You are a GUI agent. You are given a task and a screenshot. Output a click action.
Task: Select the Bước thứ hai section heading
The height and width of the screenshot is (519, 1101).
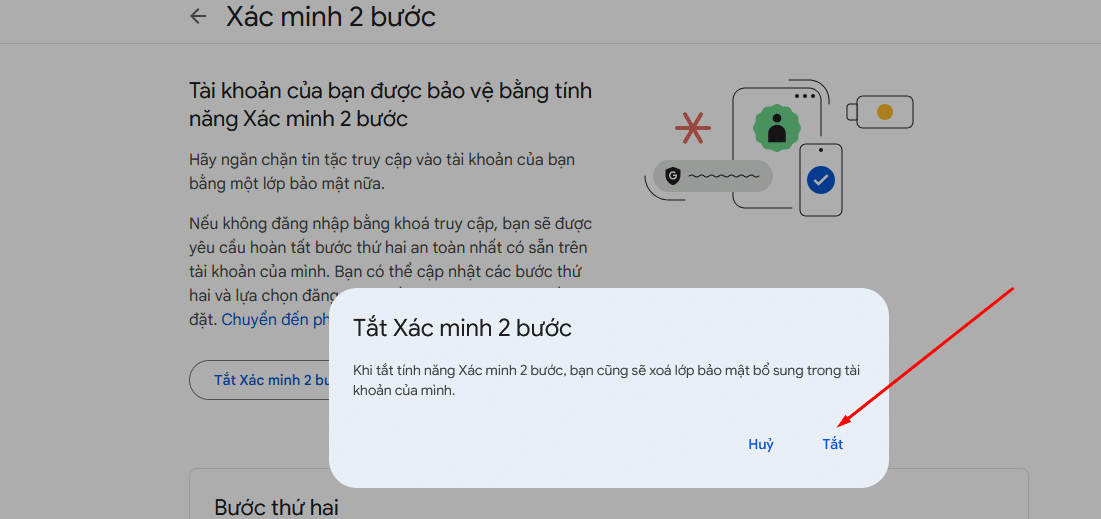[279, 508]
